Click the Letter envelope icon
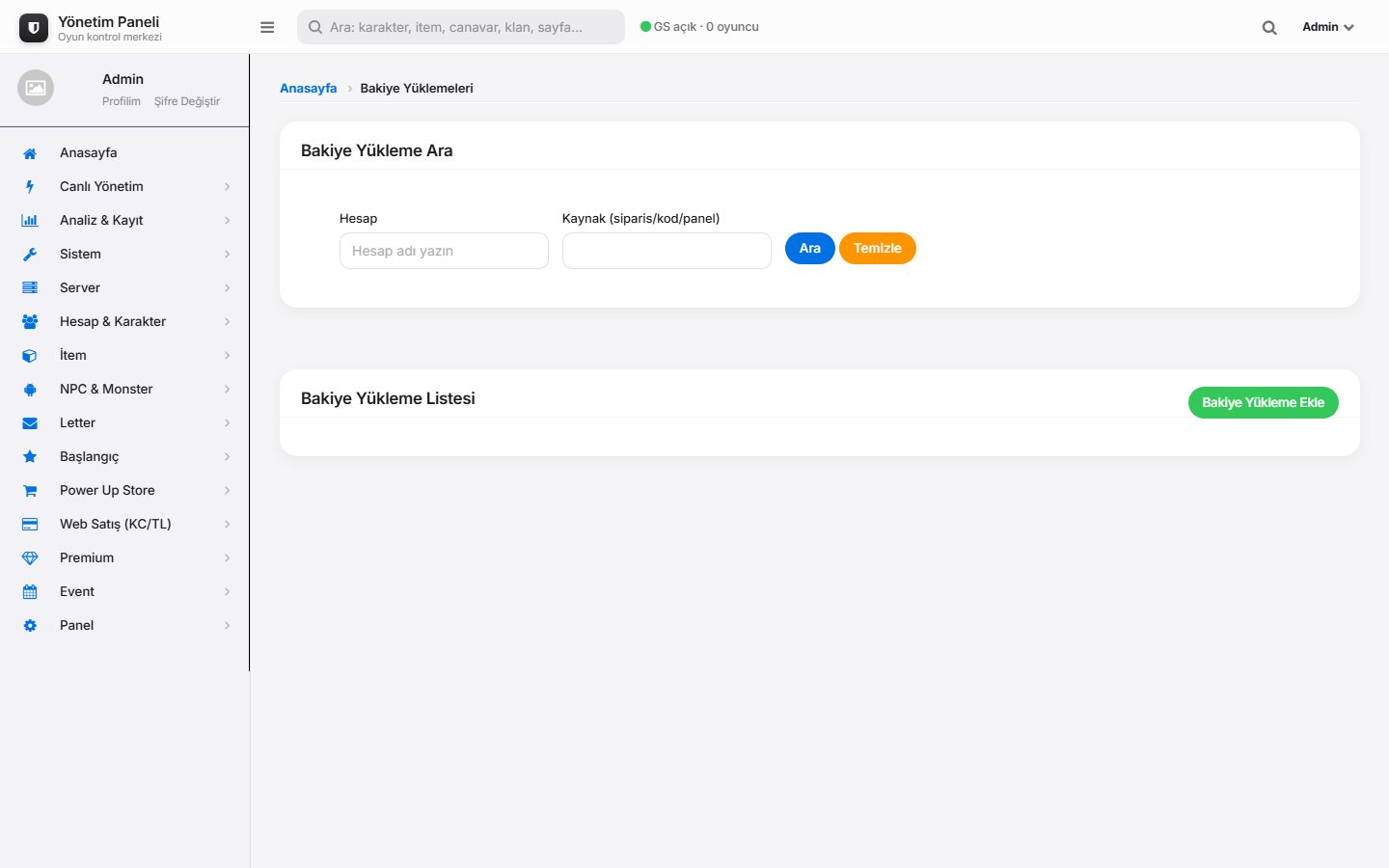Screen dimensions: 1389x868 tap(30, 423)
